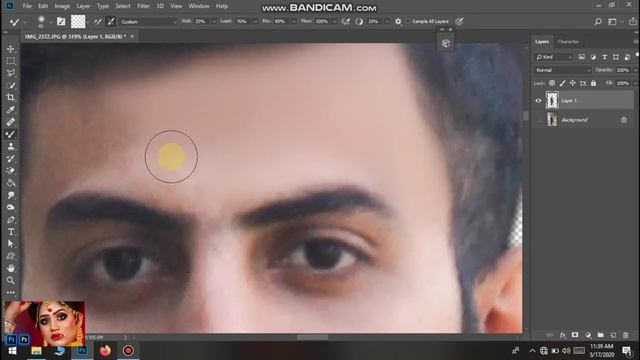The width and height of the screenshot is (640, 360).
Task: Select the Horizontal Type tool
Action: pyautogui.click(x=11, y=232)
